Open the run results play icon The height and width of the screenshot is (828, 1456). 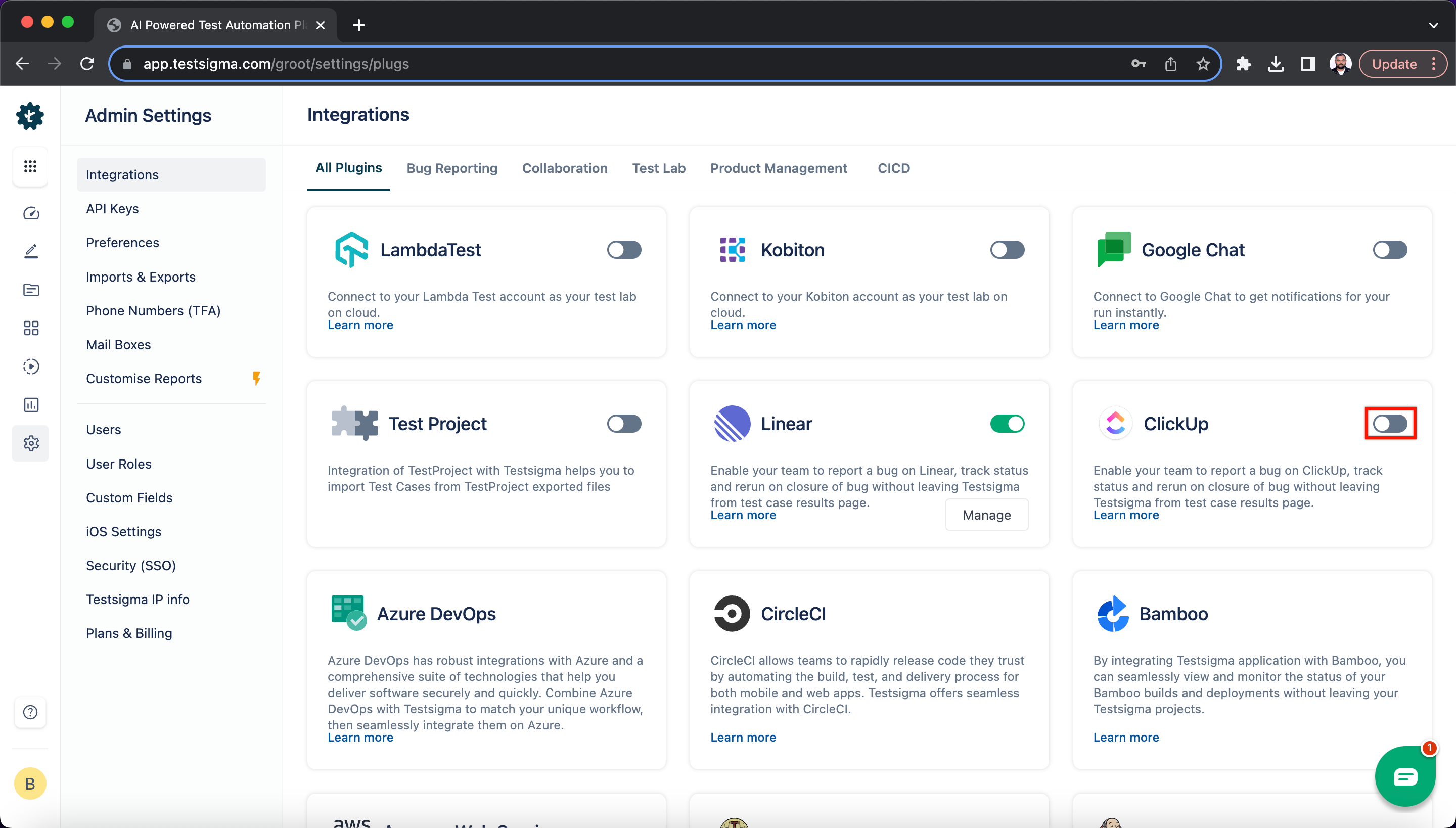[x=31, y=366]
